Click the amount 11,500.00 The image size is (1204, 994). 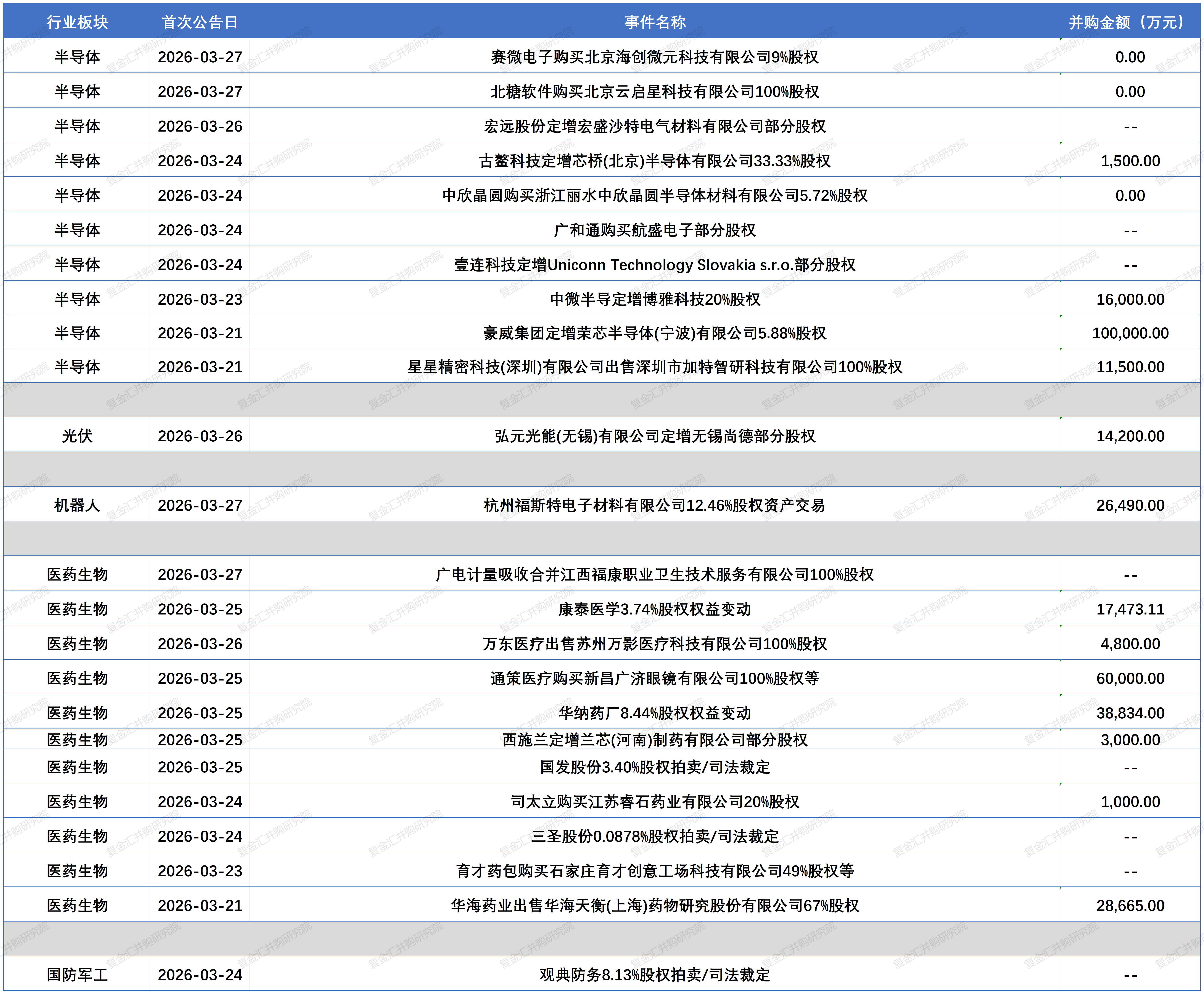click(1130, 367)
